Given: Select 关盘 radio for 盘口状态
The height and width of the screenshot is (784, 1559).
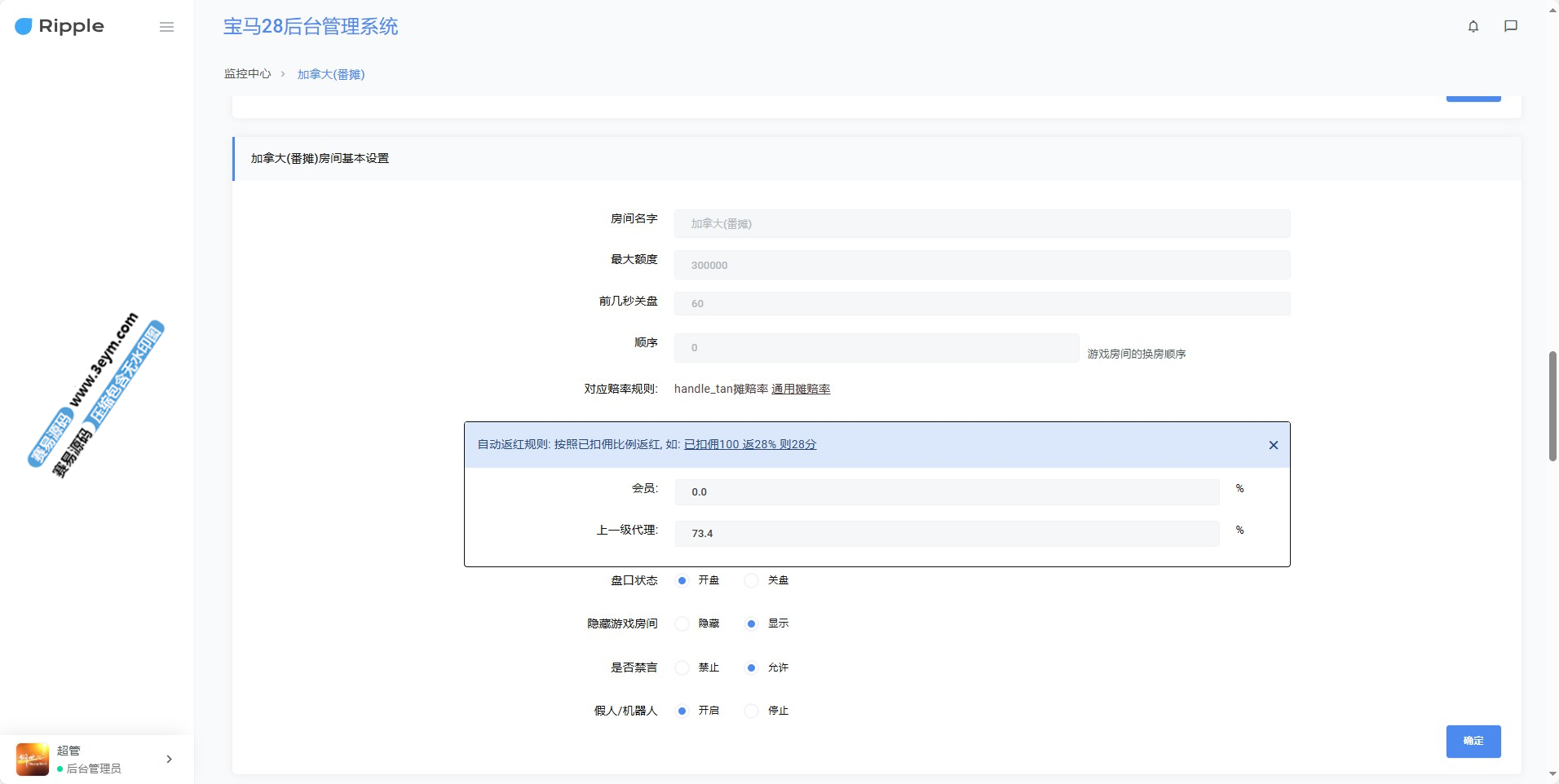Looking at the screenshot, I should tap(752, 580).
